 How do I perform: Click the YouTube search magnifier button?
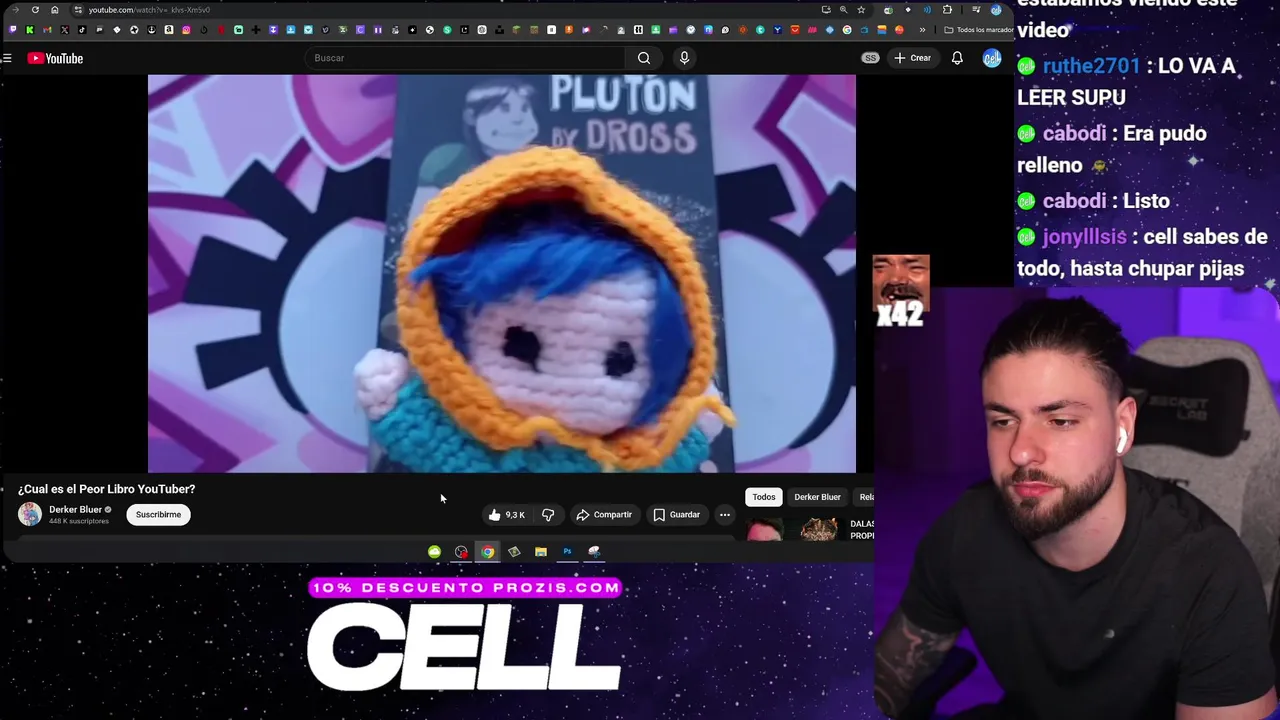[644, 58]
